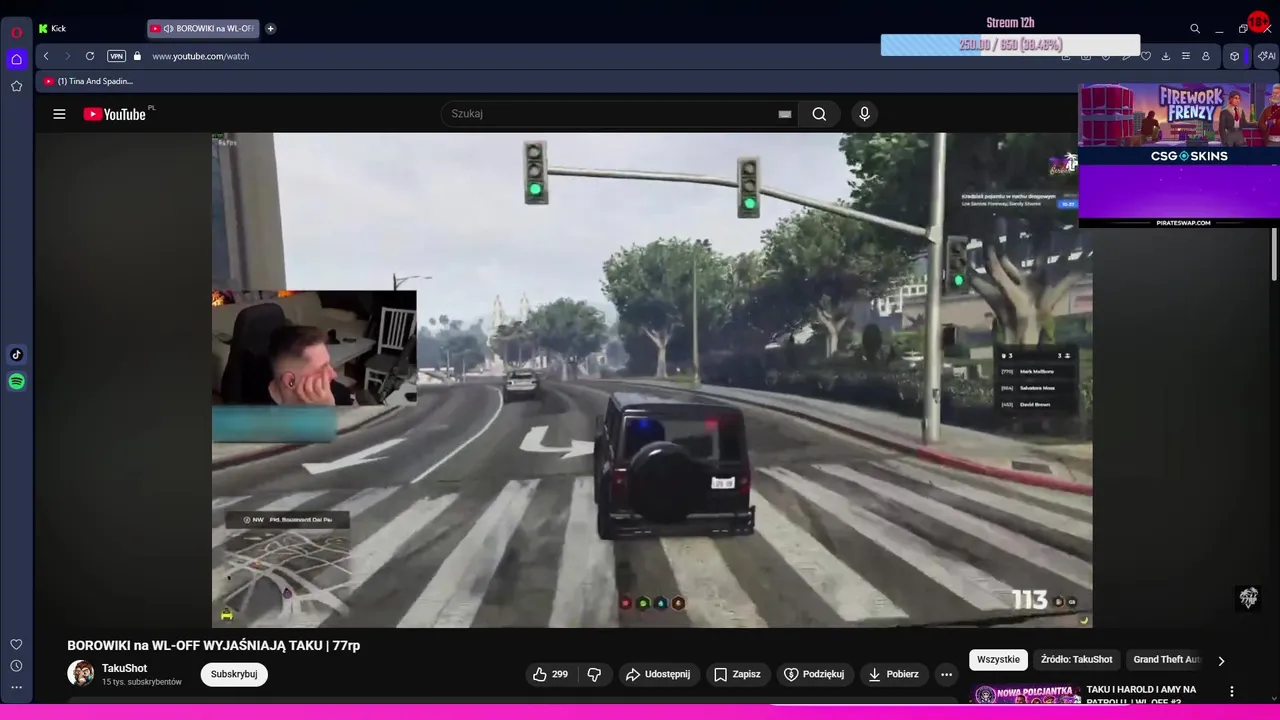Click the Stream 12h progress bar
This screenshot has height=720, width=1280.
pyautogui.click(x=1010, y=45)
